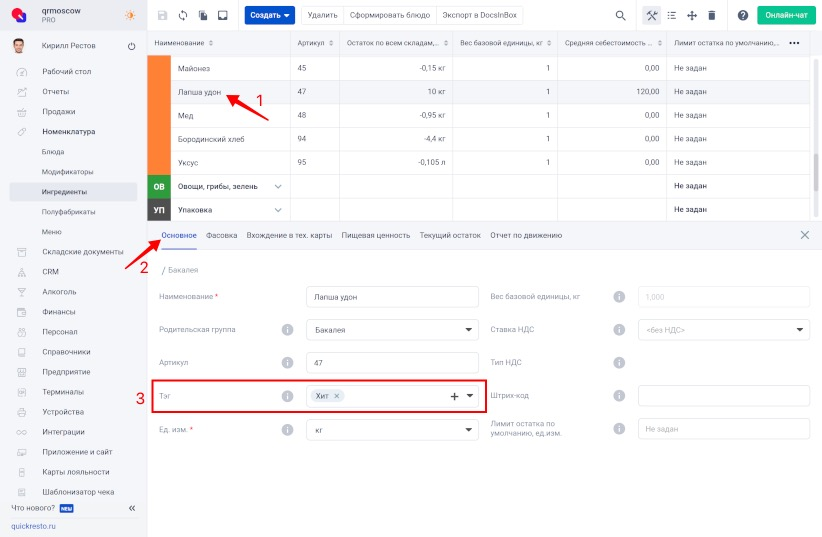Sort by Артикул column header

315,43
